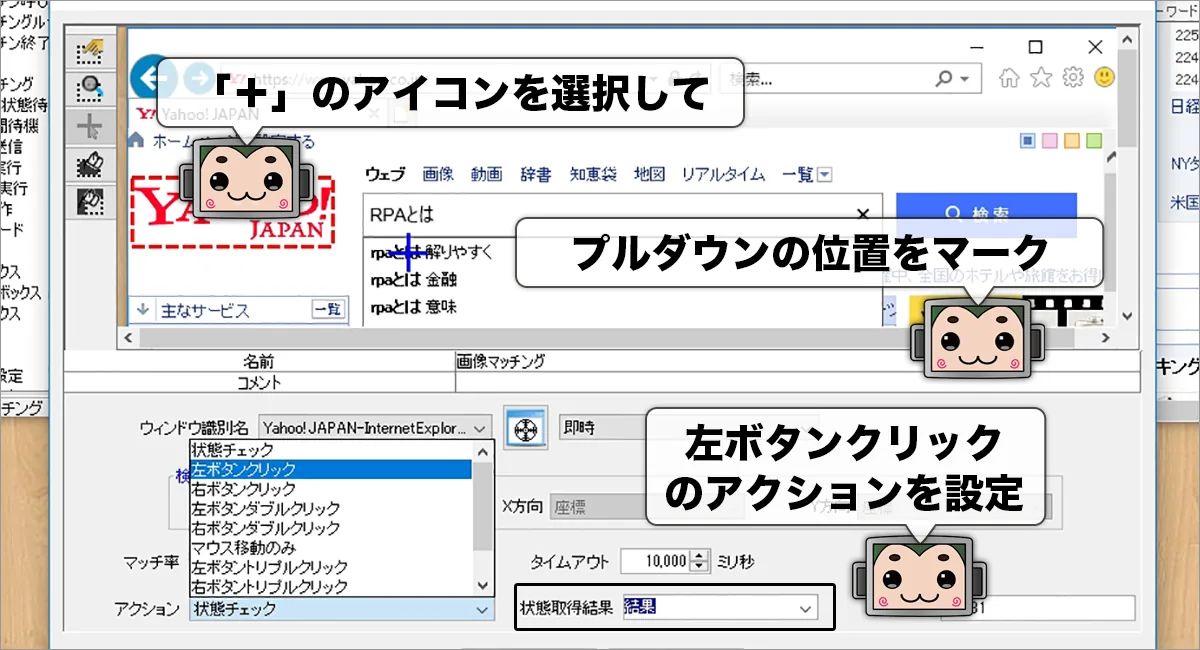Open the IE search provider dropdown arrow
This screenshot has height=650, width=1200.
pos(963,78)
